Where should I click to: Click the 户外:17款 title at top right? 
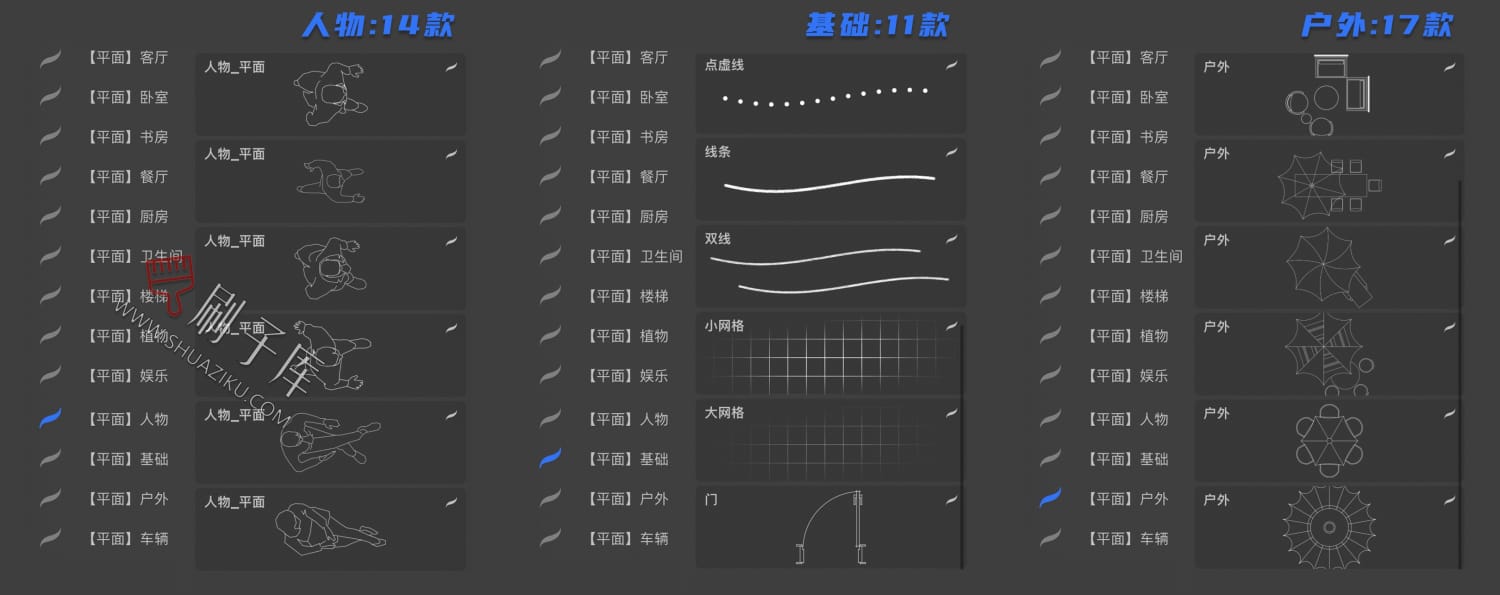coord(1378,24)
